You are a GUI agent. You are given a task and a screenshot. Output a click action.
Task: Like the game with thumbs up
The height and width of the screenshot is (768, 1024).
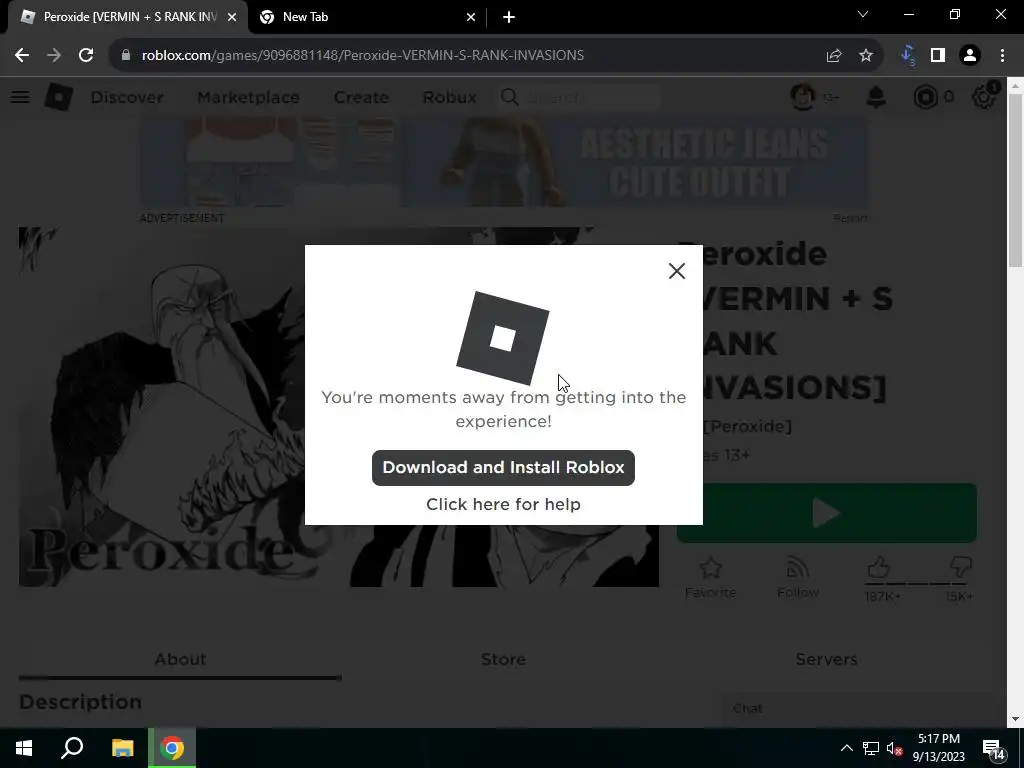(x=879, y=568)
